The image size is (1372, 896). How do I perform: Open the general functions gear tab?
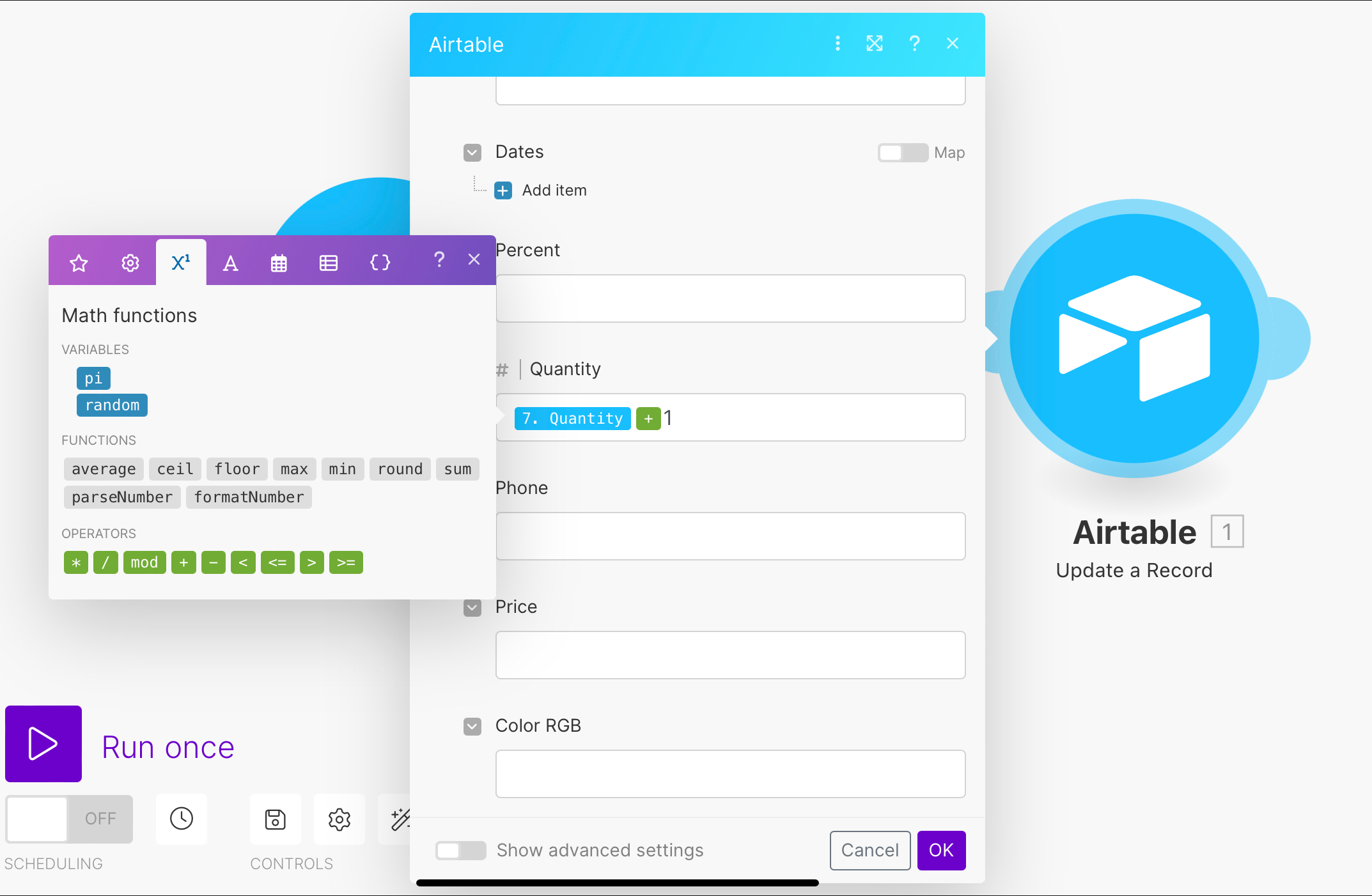130,263
